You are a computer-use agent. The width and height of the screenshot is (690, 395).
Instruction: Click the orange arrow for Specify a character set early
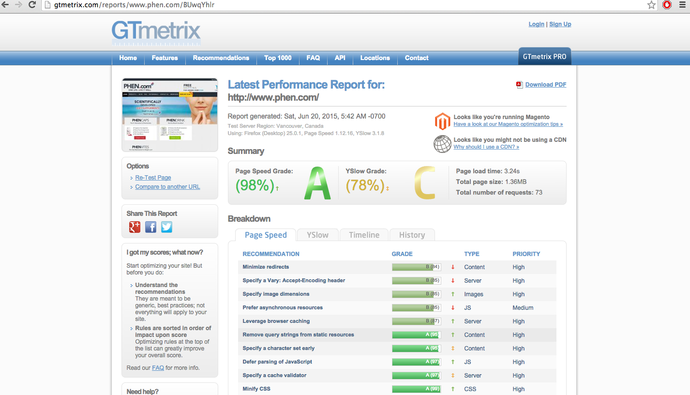tap(452, 348)
